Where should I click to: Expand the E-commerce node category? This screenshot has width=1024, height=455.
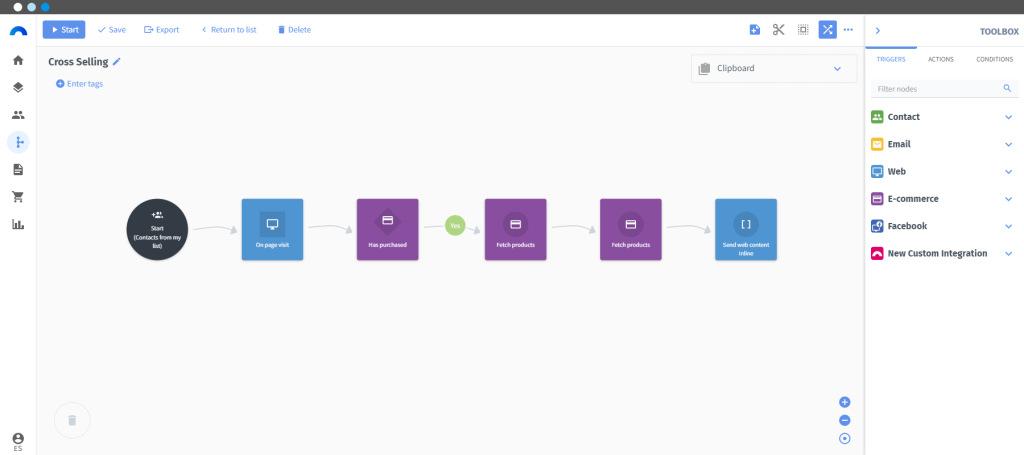coord(1008,199)
